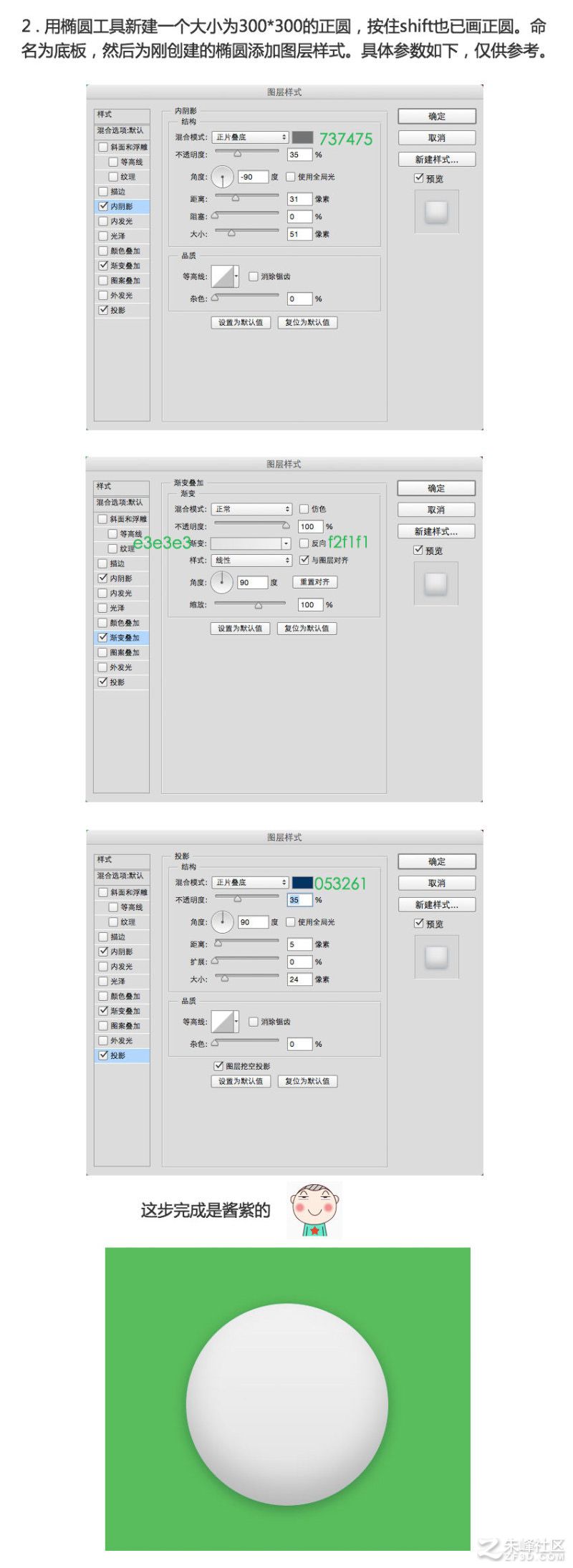This screenshot has width=573, height=1568.
Task: Select 投影 row in Gradient Overlay dialog list
Action: (x=121, y=682)
